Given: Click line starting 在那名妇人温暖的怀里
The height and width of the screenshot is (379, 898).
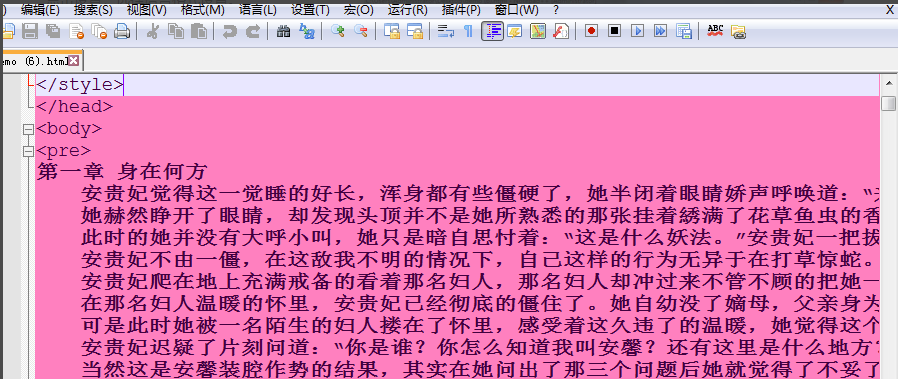Looking at the screenshot, I should (x=480, y=303).
